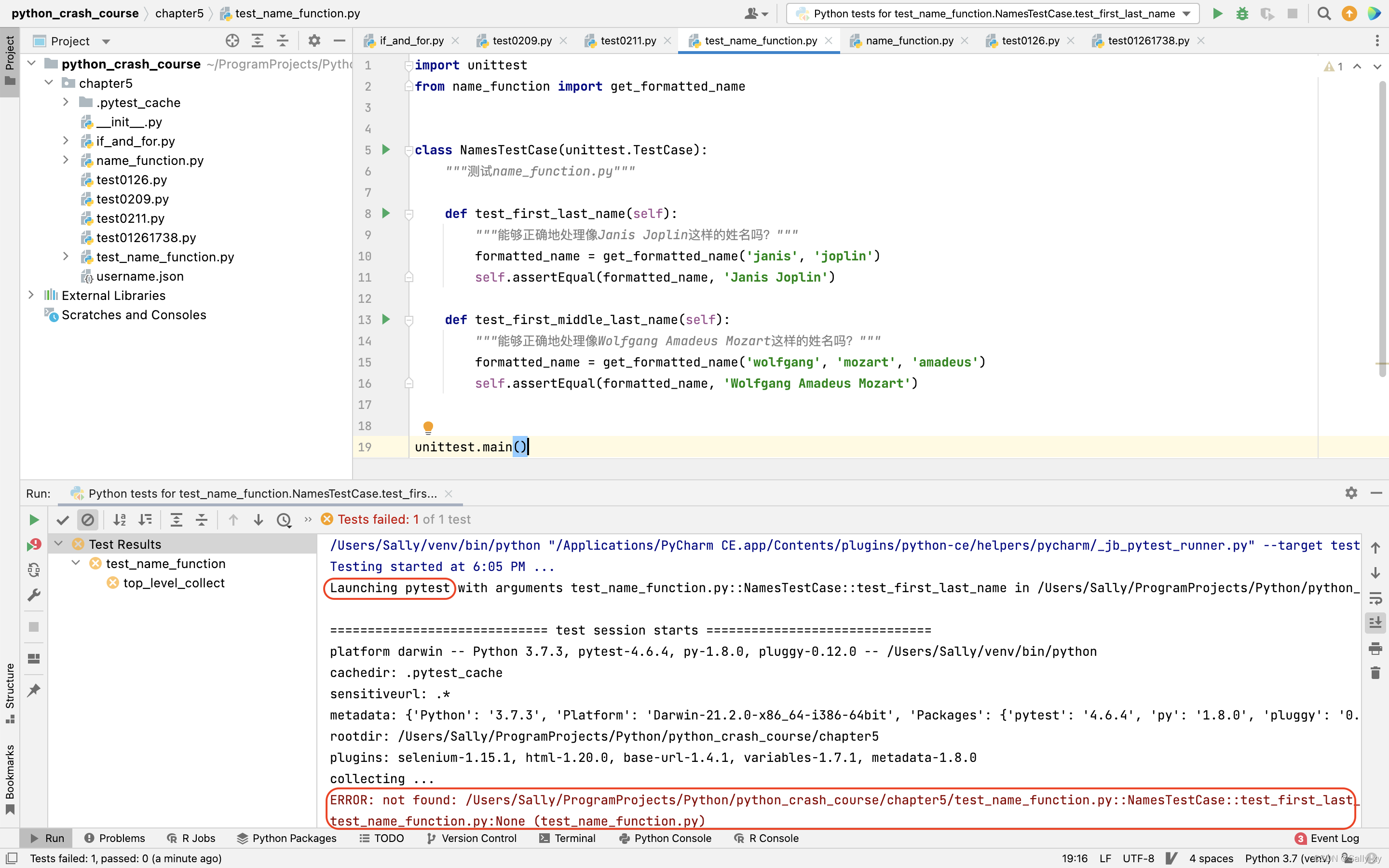
Task: Click the Search Everywhere magnifier icon
Action: click(1323, 14)
